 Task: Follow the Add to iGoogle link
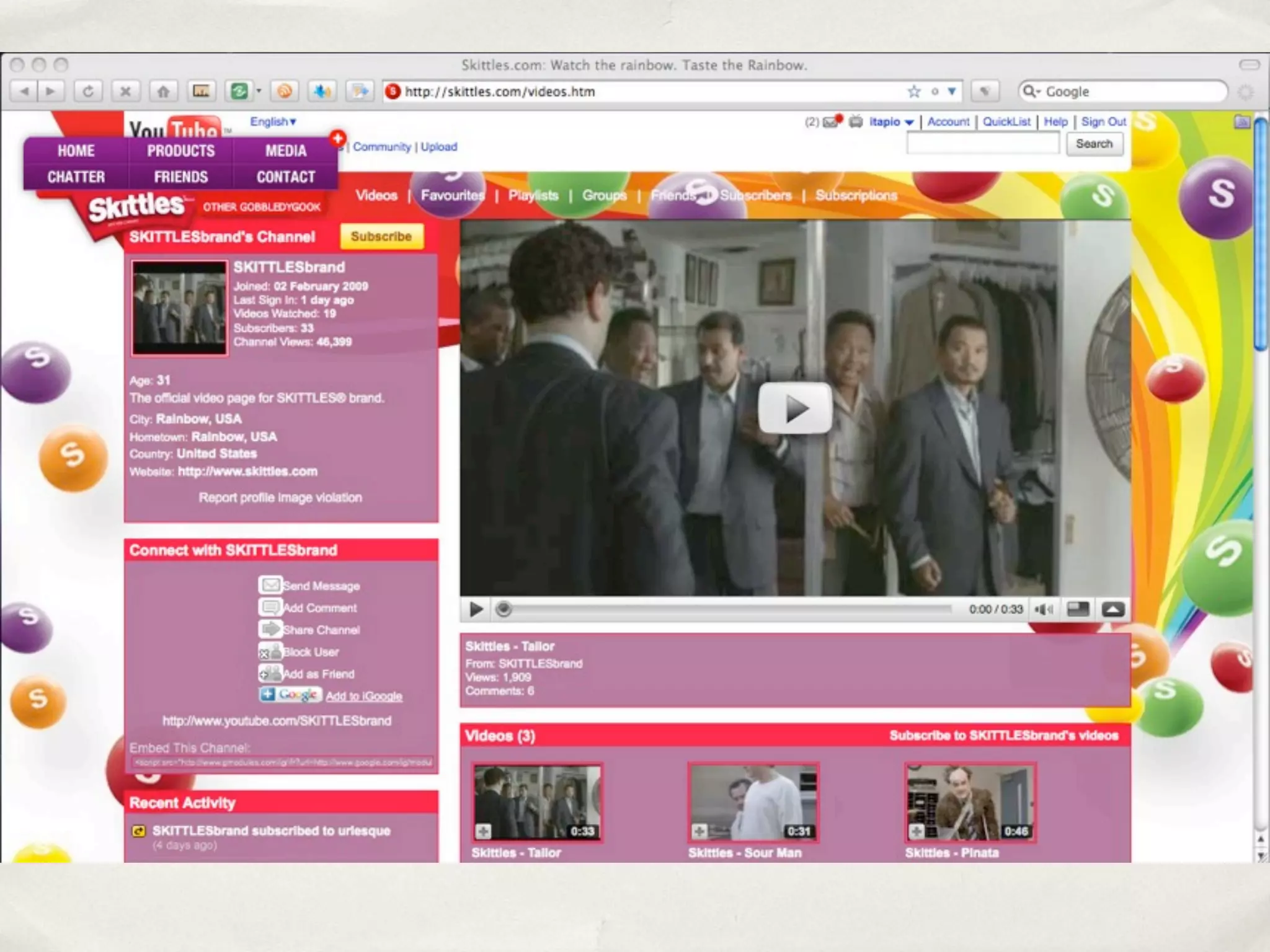[364, 696]
